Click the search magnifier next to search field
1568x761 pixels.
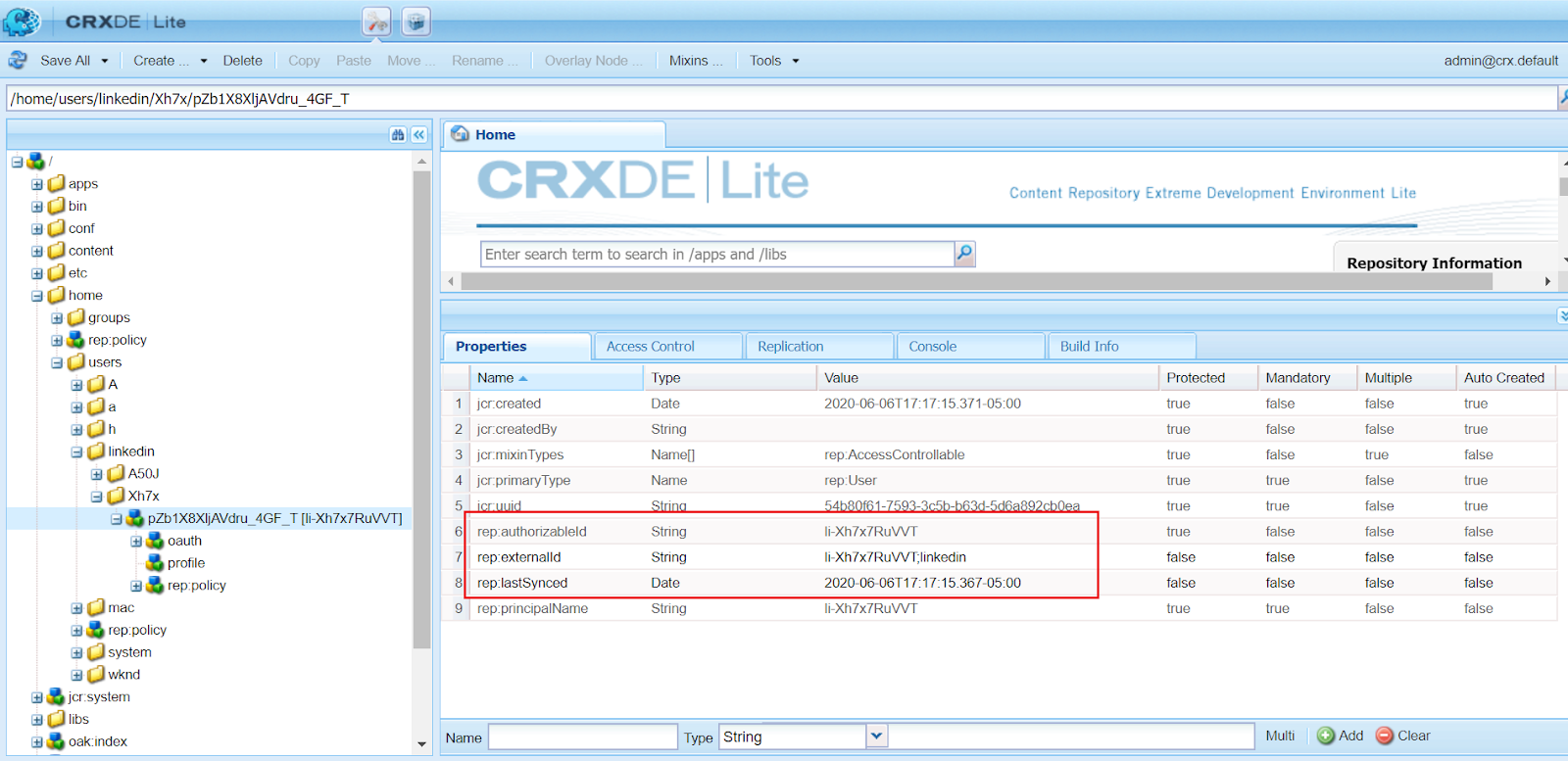(x=965, y=254)
